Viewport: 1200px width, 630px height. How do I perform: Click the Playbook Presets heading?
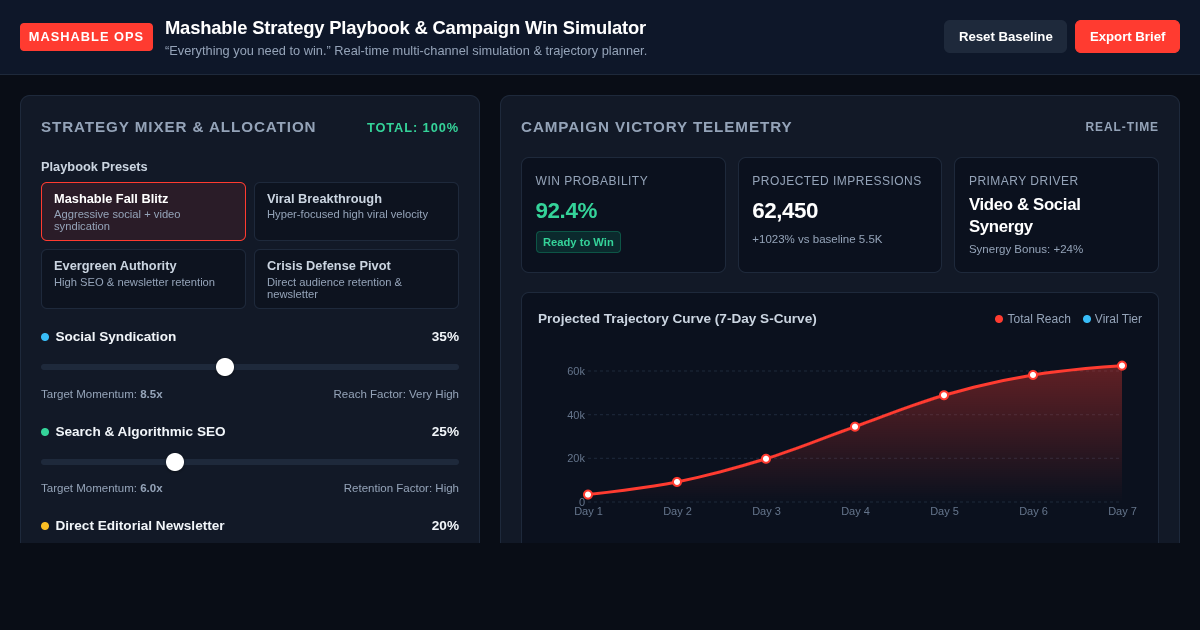[94, 167]
